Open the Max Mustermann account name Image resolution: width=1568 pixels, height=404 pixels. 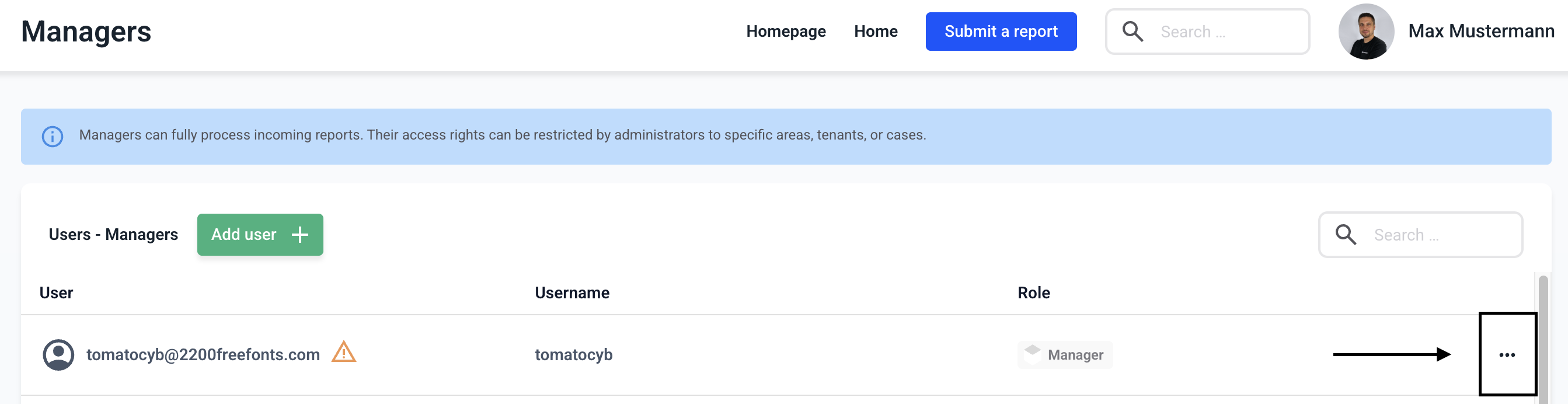point(1481,32)
